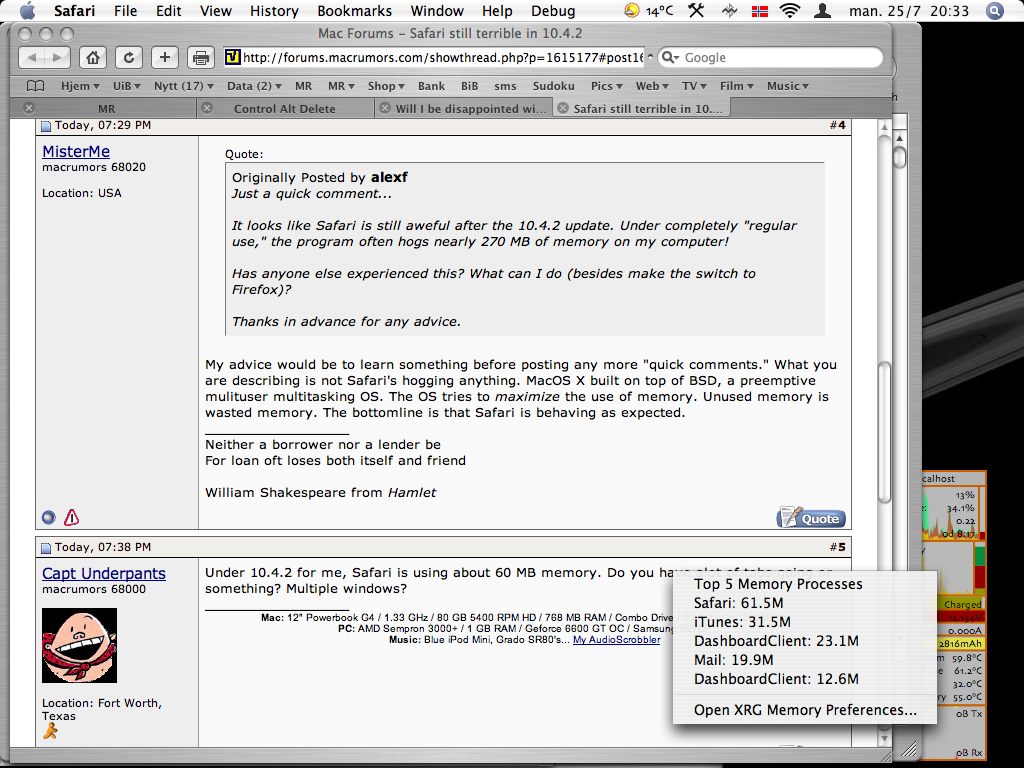Screen dimensions: 1024x768
Task: Open the File menu
Action: [x=125, y=10]
